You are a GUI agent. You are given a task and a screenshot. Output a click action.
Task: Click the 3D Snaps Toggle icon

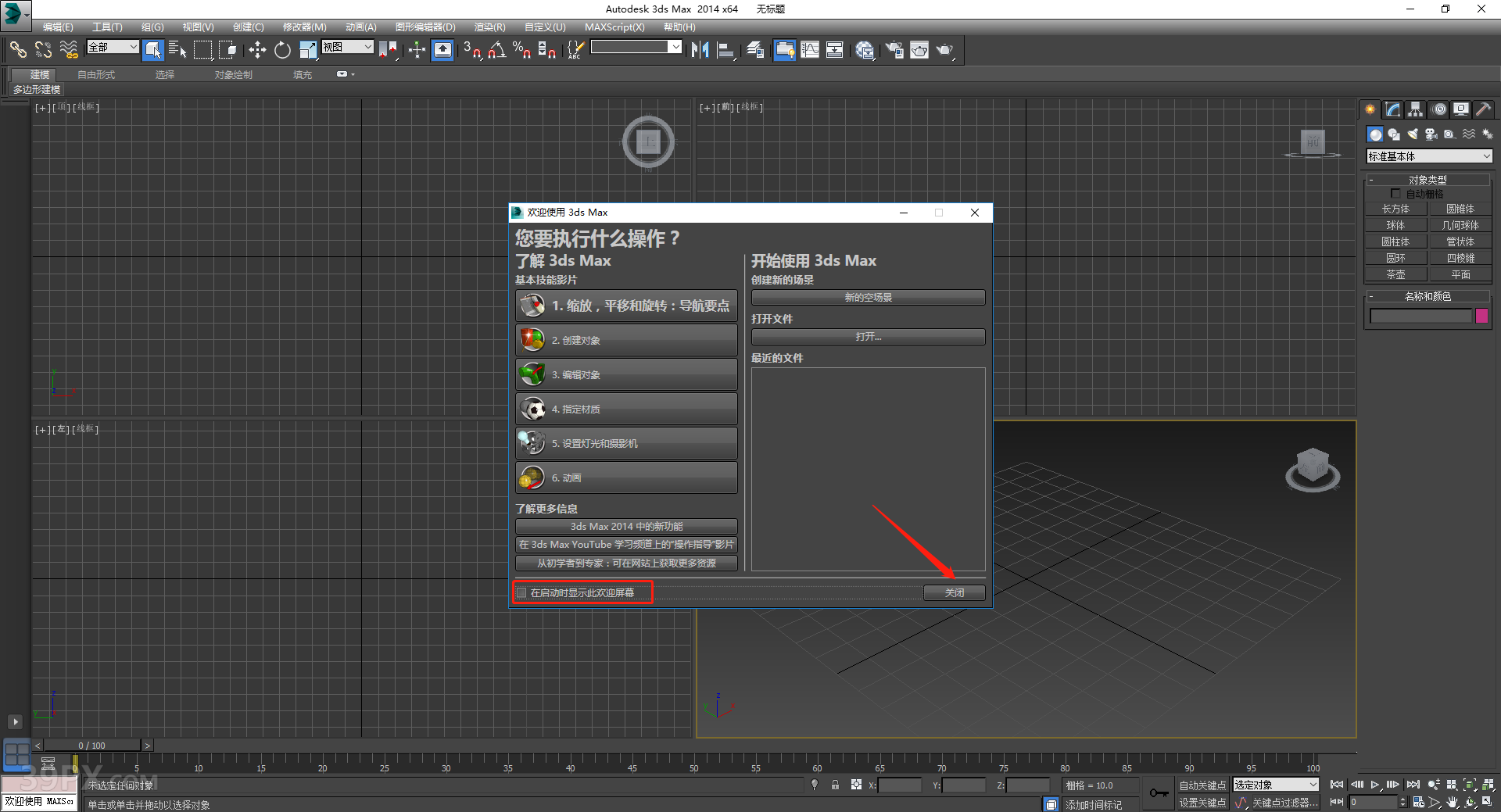pyautogui.click(x=471, y=50)
